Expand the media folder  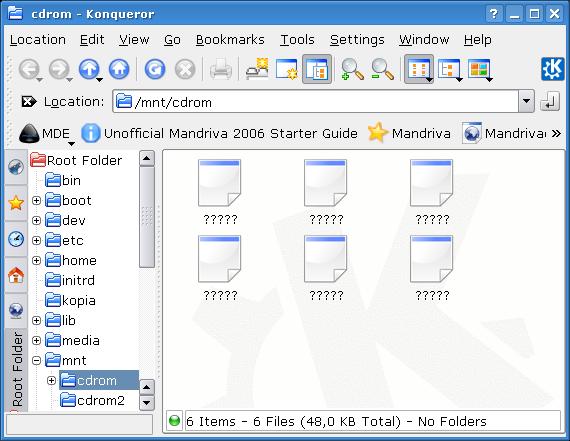coord(36,340)
